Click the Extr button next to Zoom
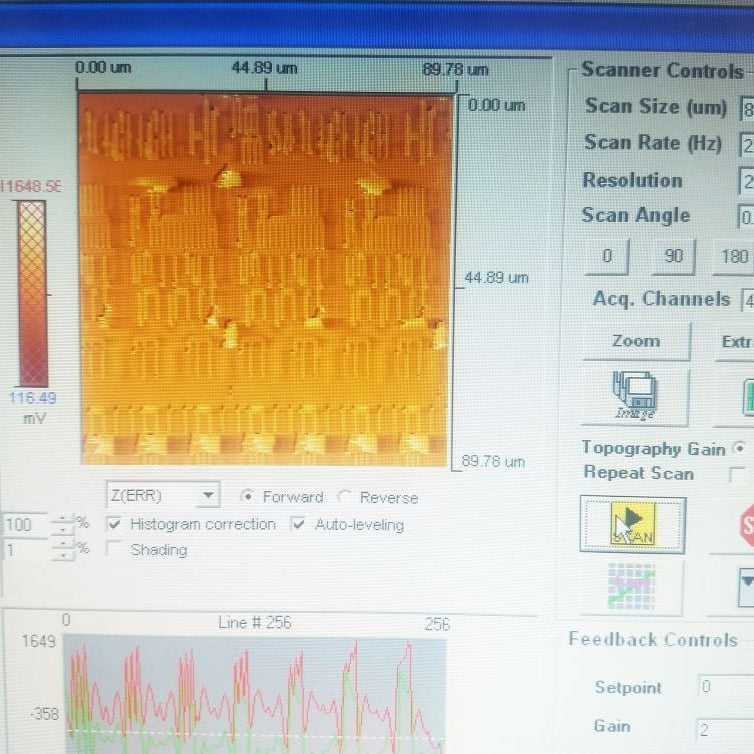 pos(735,342)
